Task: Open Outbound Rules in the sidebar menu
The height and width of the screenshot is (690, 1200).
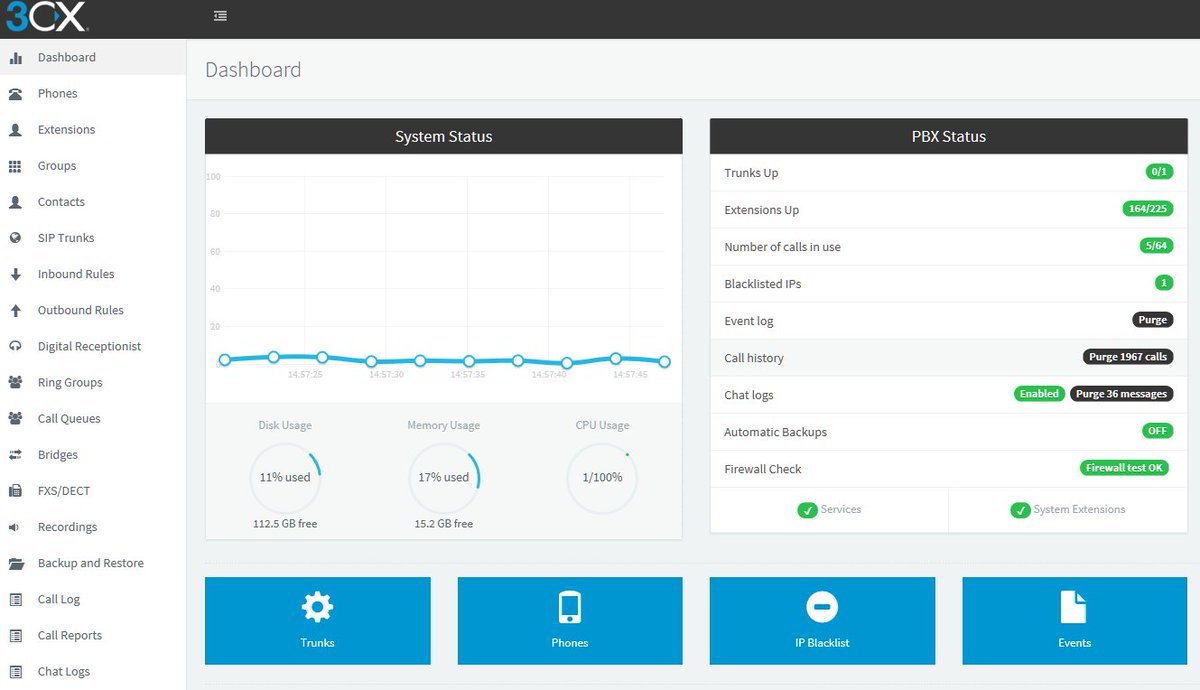Action: tap(93, 310)
